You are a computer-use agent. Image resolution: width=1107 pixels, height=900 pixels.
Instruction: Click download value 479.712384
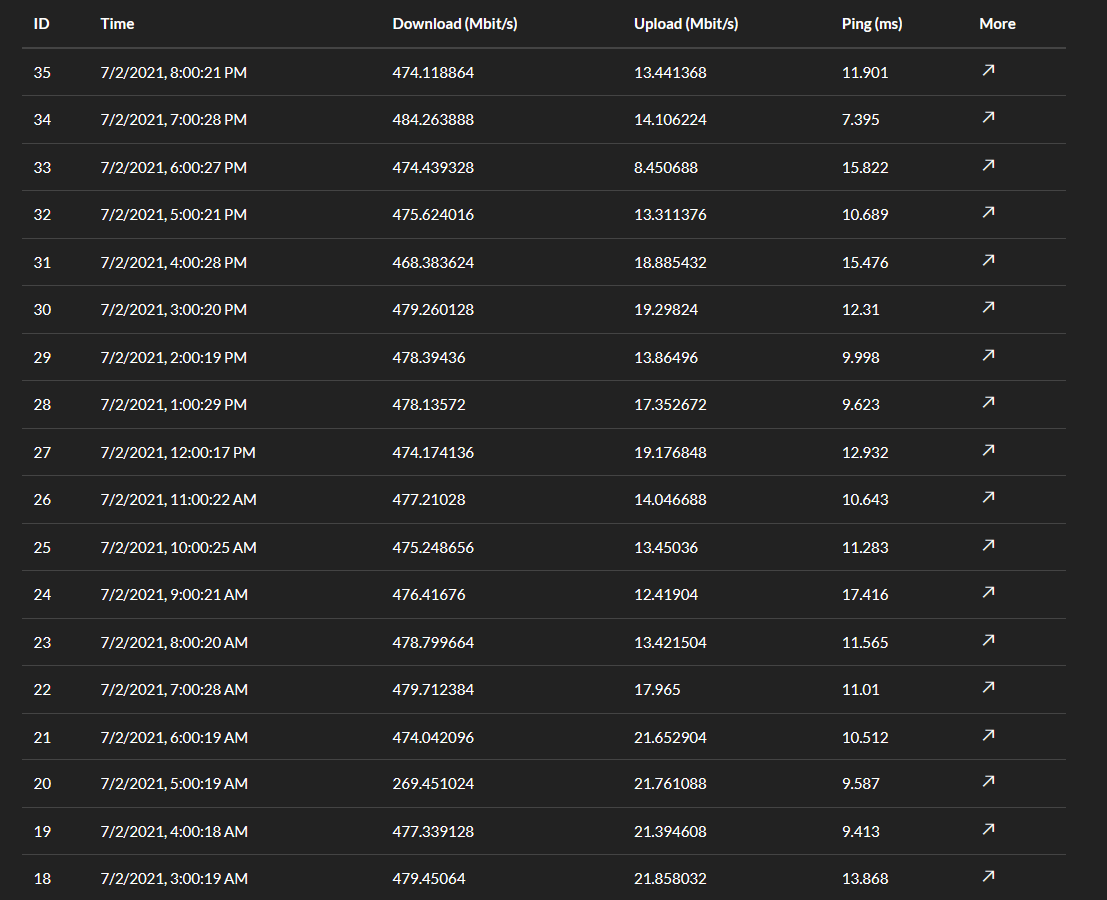[x=433, y=690]
